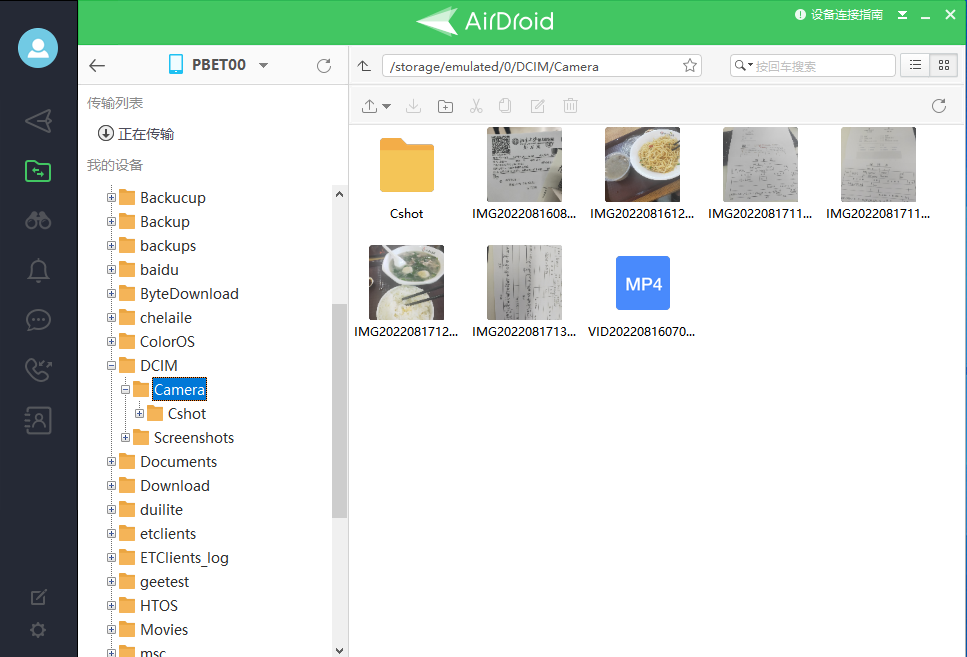Image resolution: width=967 pixels, height=657 pixels.
Task: Click the upload file icon
Action: 369,106
